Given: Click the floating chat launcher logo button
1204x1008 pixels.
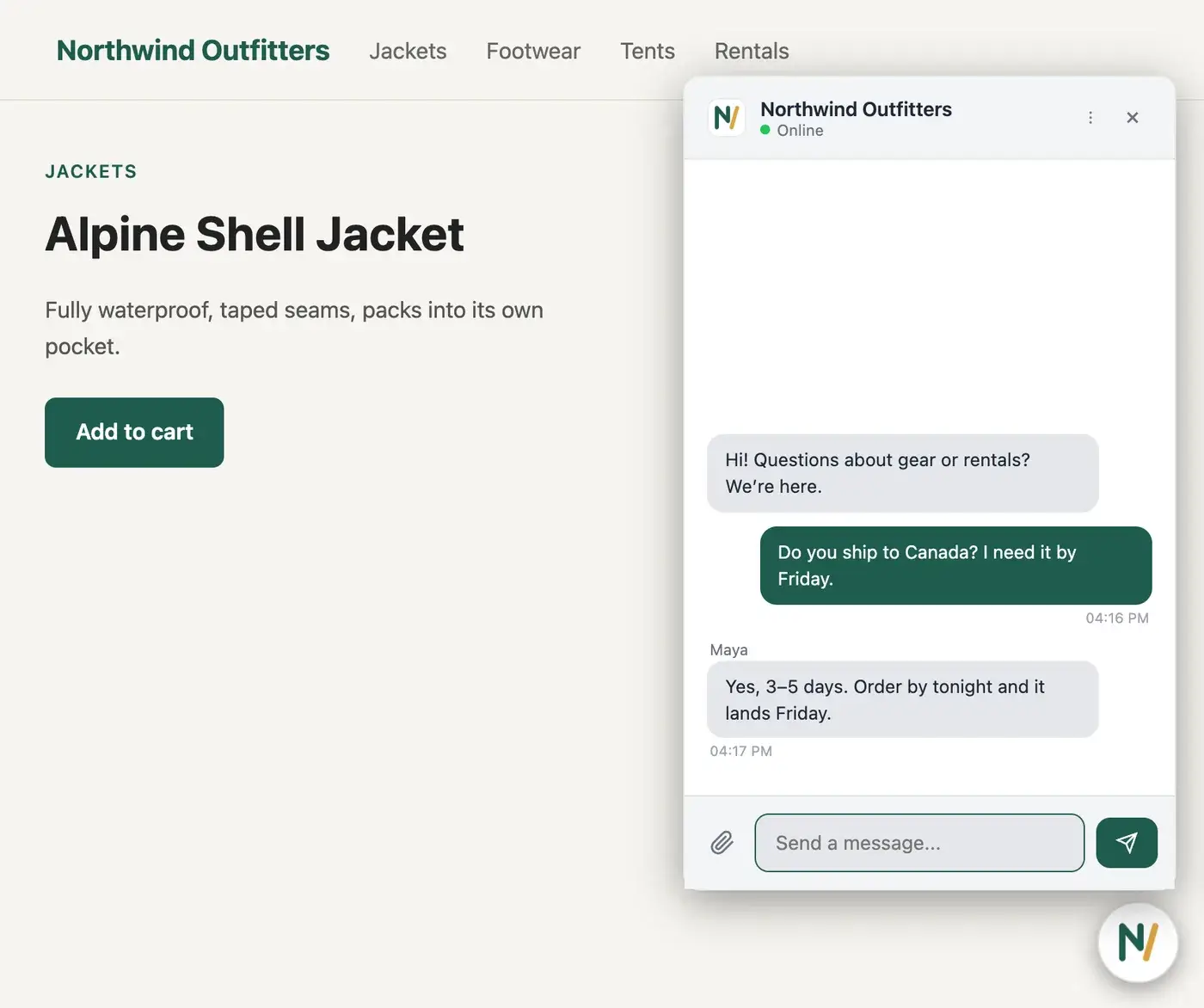Looking at the screenshot, I should [x=1138, y=943].
